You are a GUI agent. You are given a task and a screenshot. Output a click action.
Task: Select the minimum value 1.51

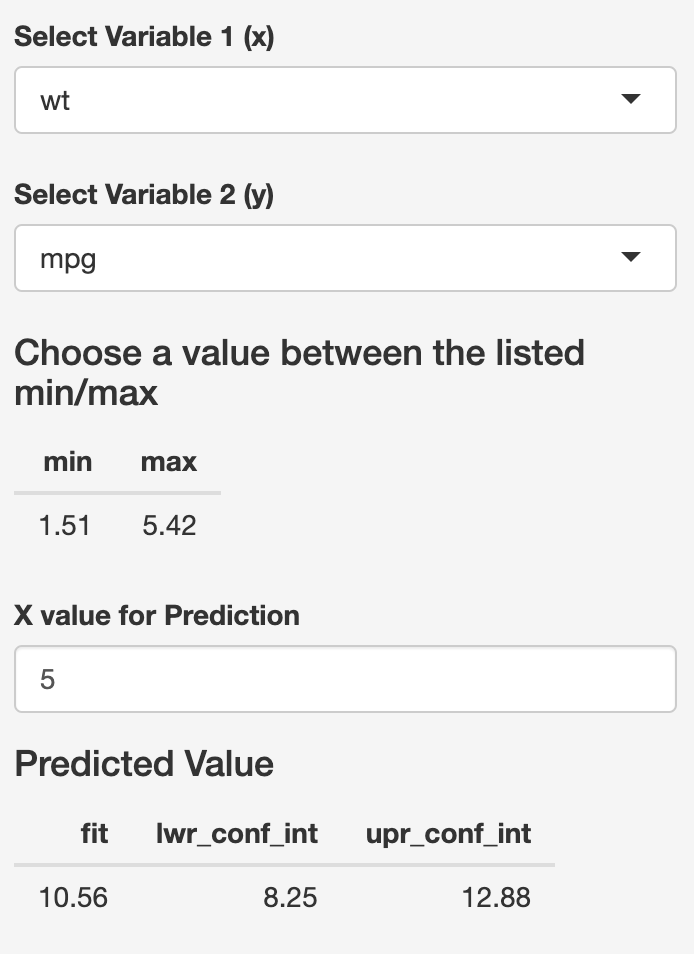tap(65, 525)
